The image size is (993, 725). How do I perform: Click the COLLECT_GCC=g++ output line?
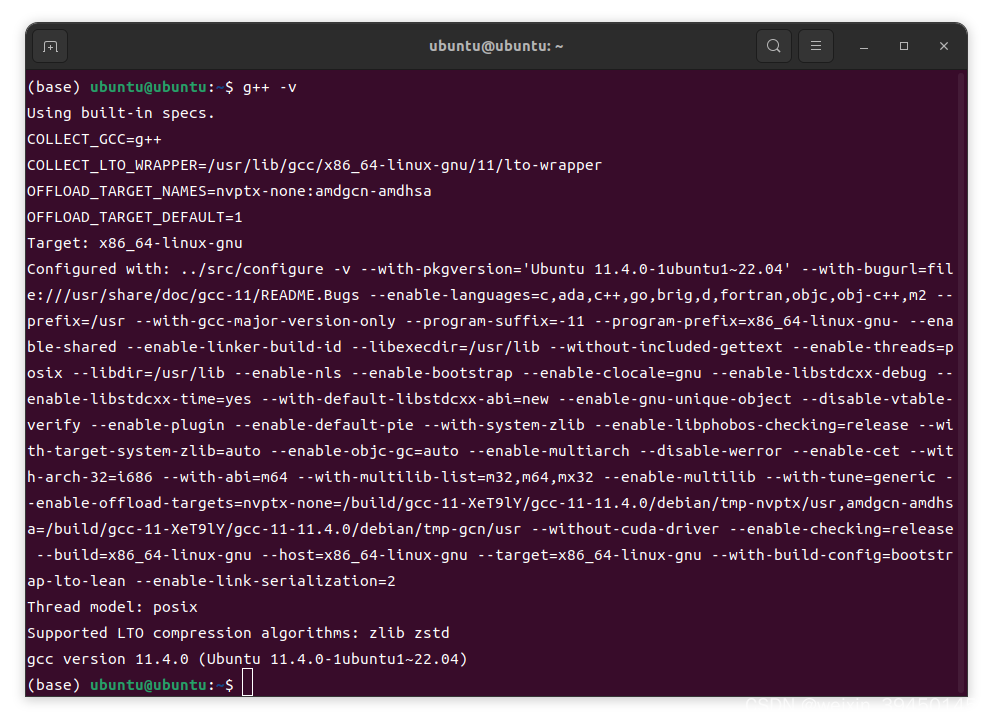point(95,138)
